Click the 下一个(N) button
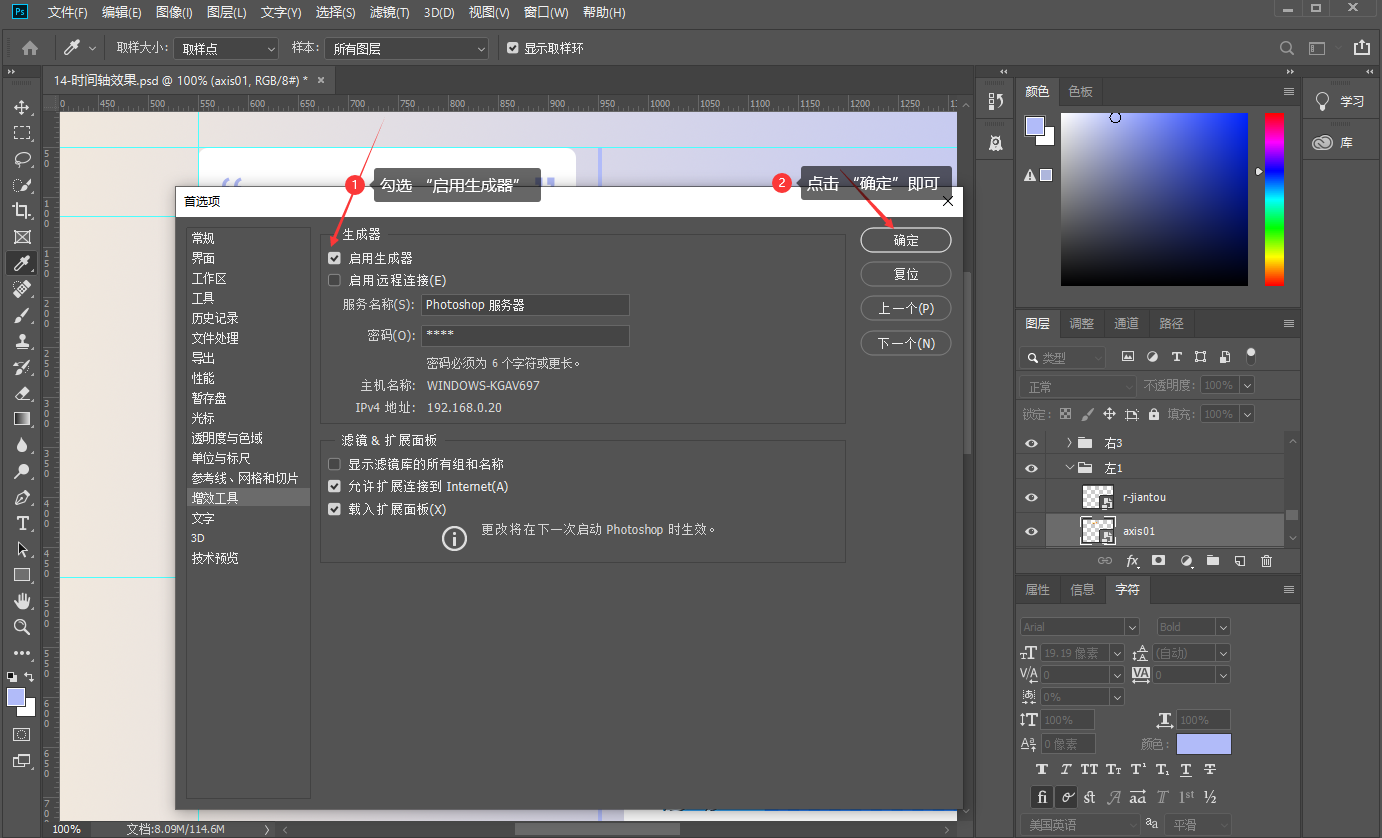The height and width of the screenshot is (838, 1382). pos(906,343)
